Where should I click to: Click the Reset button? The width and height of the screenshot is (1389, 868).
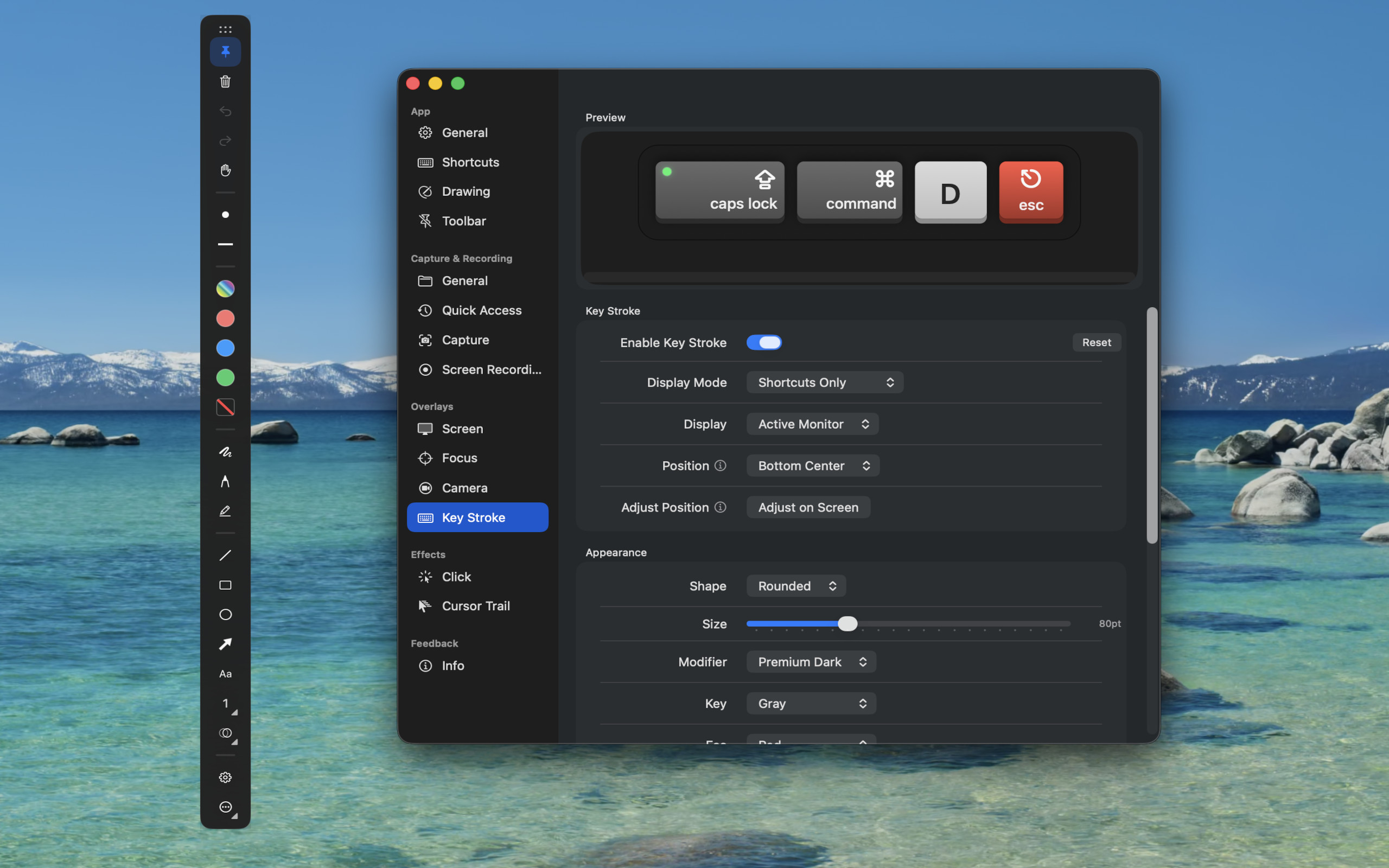coord(1096,343)
